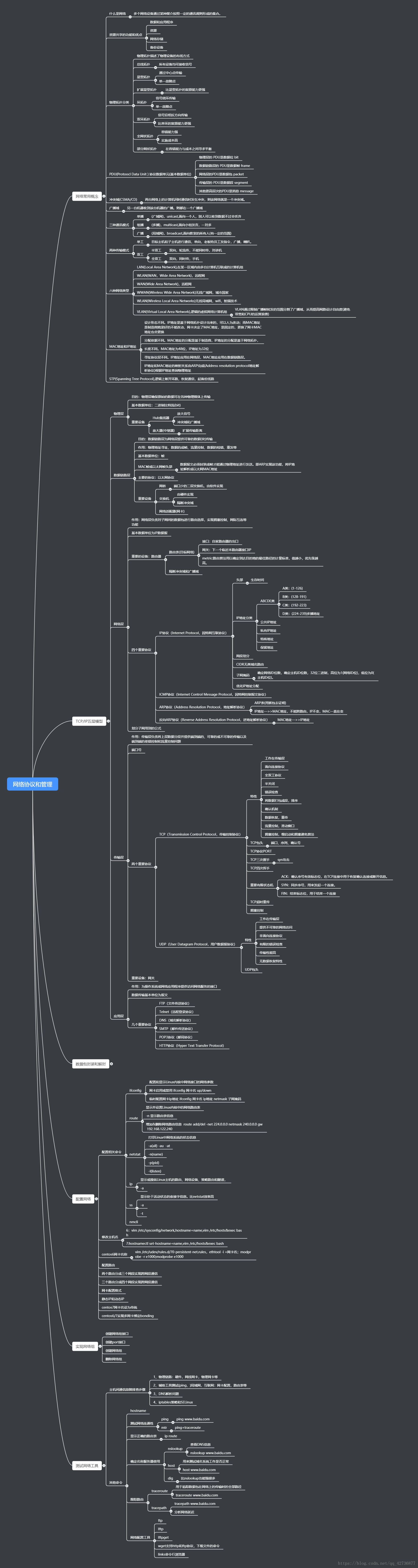Select the 星型拓扑 node
Screen dimensions: 418x1568
click(x=143, y=77)
